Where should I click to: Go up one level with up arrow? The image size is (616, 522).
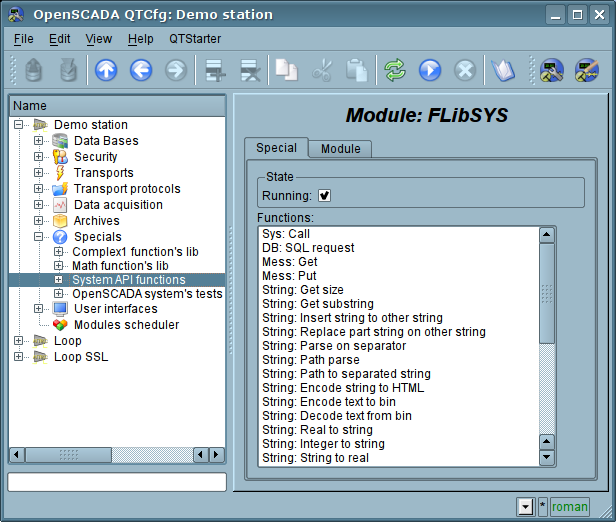point(106,70)
